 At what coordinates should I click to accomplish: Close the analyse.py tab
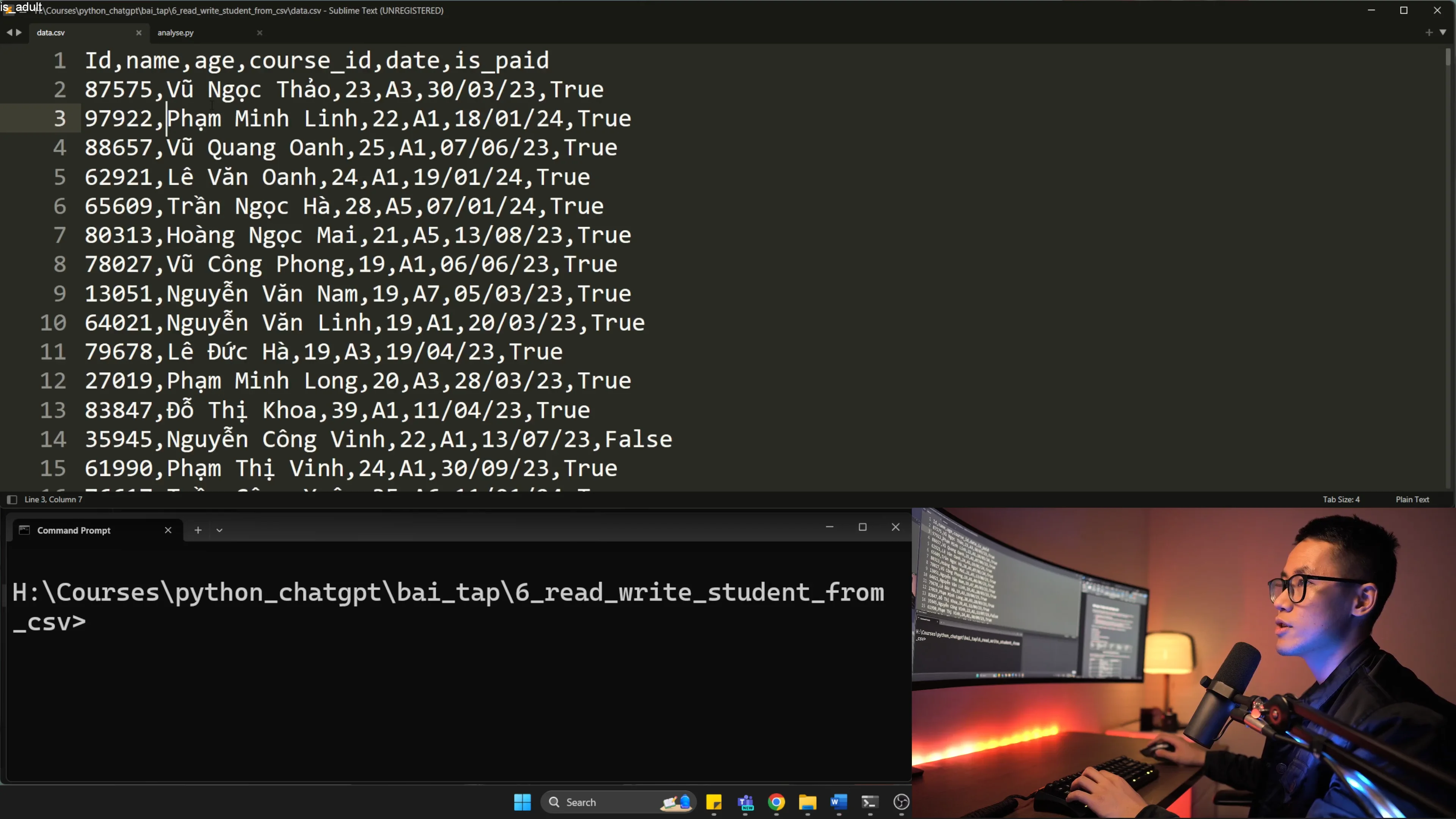tap(259, 33)
